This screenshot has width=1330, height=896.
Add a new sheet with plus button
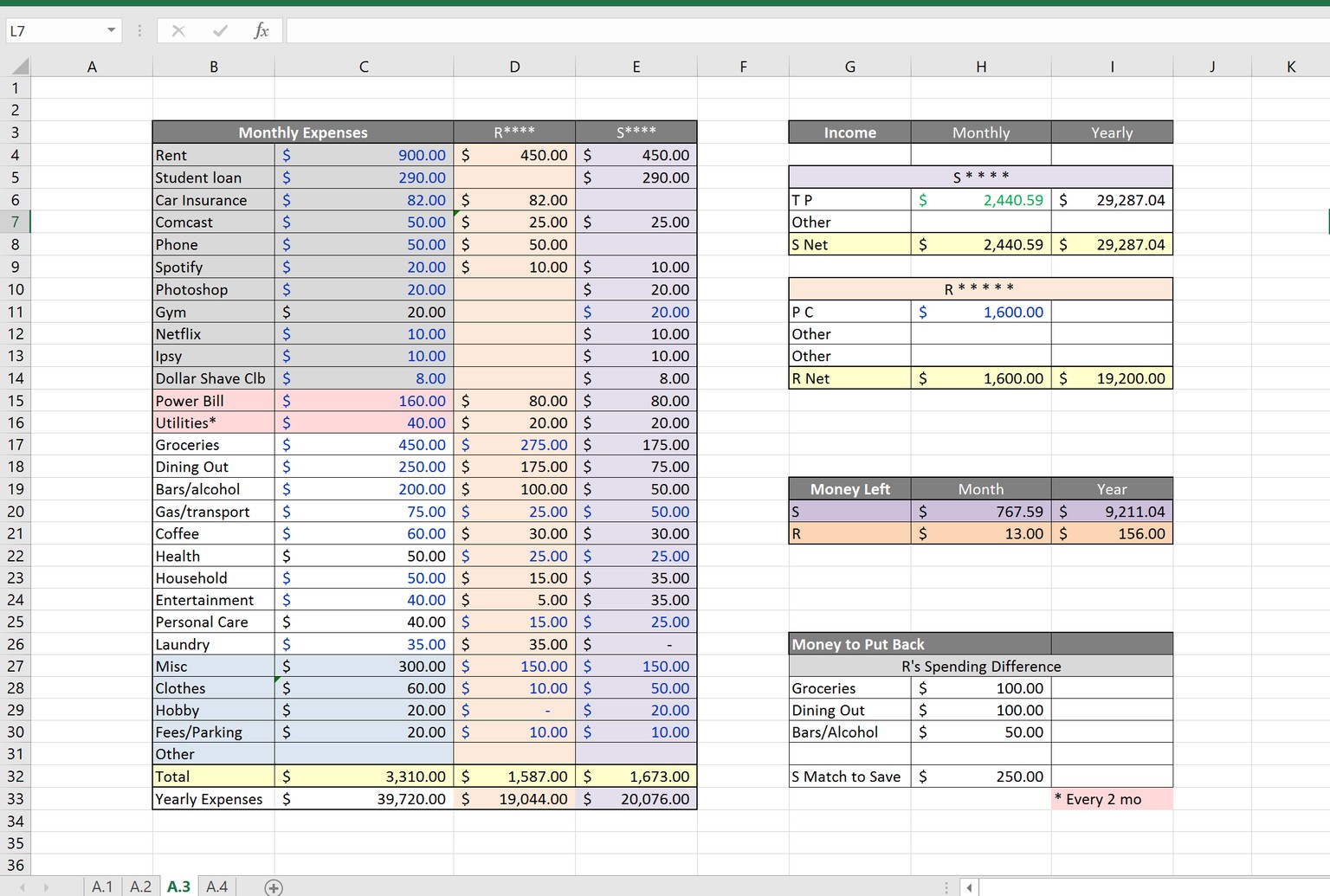[274, 887]
